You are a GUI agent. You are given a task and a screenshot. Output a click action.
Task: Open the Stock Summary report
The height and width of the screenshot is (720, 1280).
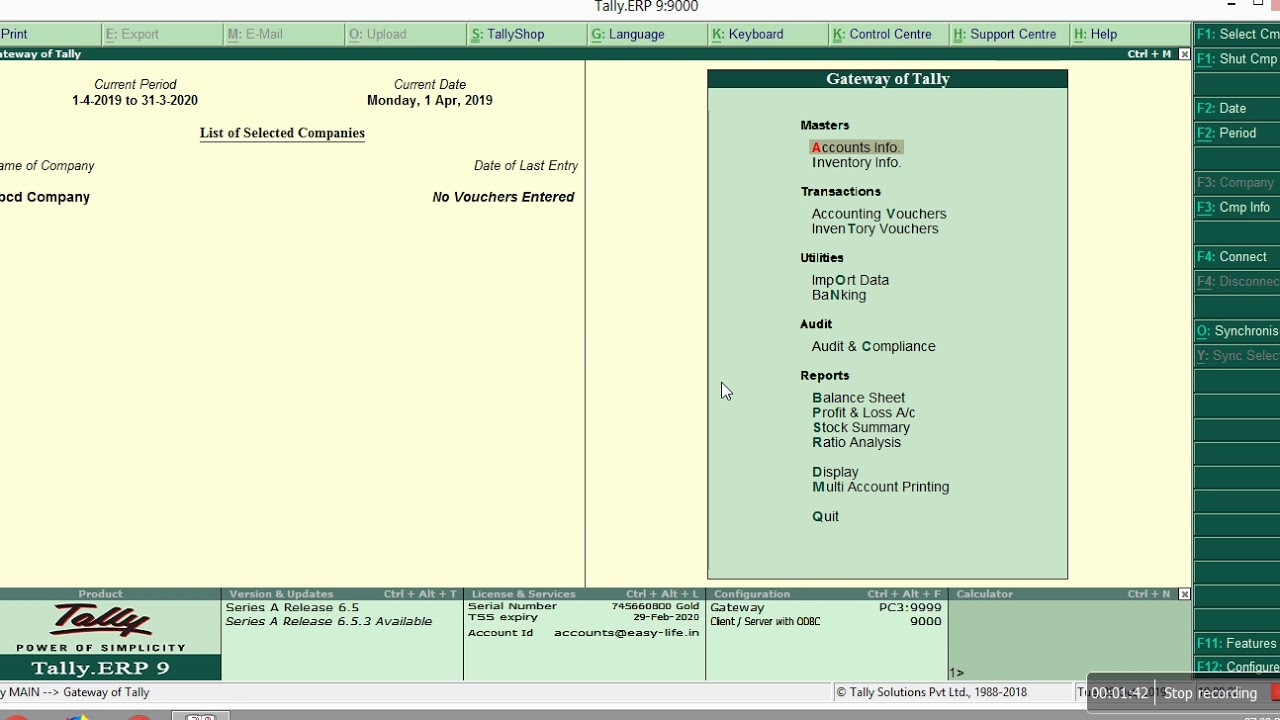point(861,428)
